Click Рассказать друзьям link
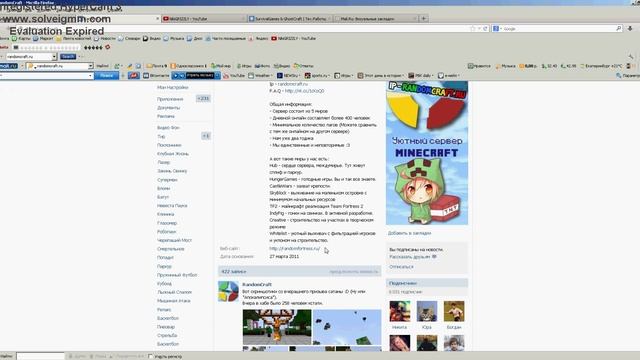 coord(410,257)
